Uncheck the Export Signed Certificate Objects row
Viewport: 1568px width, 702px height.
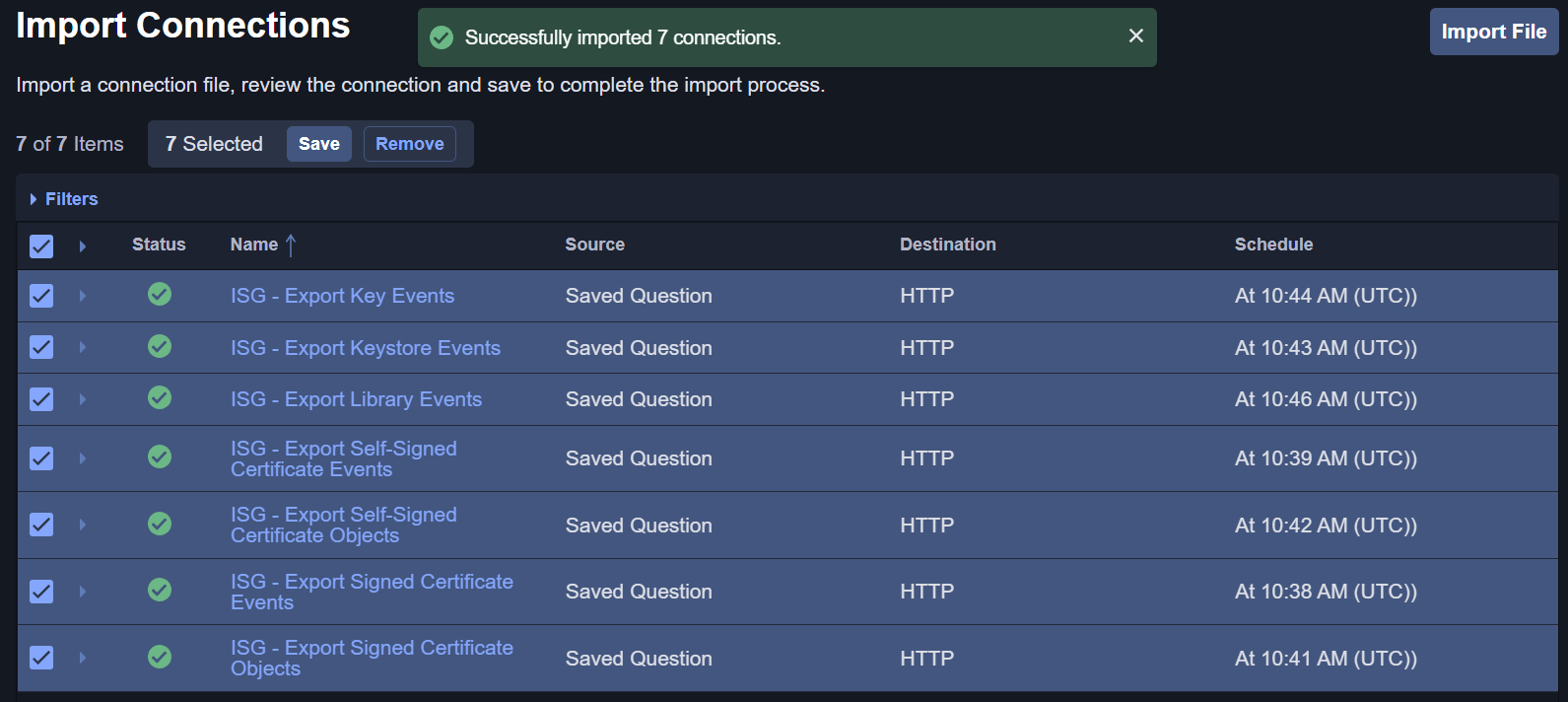coord(41,658)
